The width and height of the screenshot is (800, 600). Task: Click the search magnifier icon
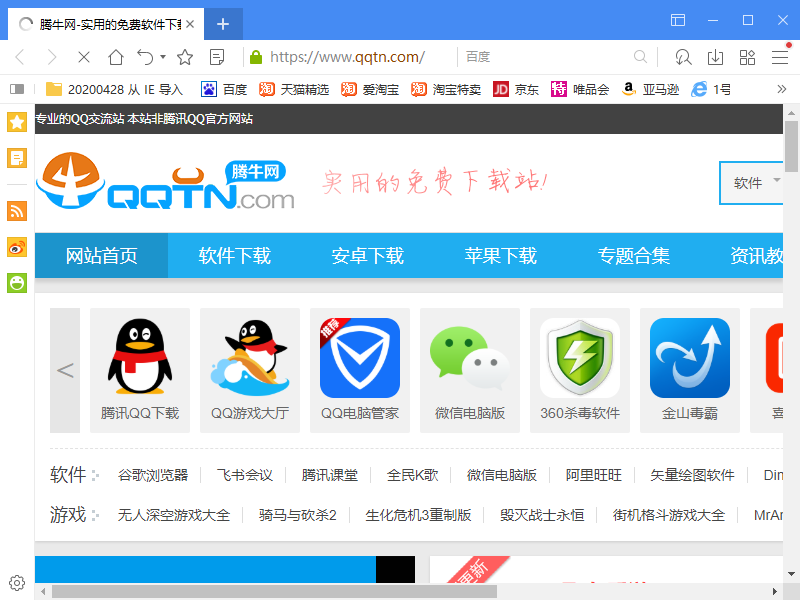click(x=640, y=57)
